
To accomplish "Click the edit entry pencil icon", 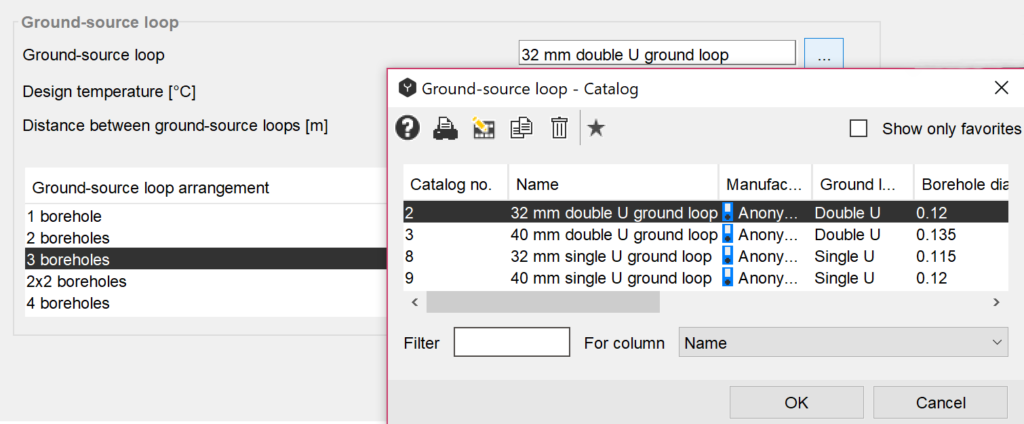I will click(484, 128).
